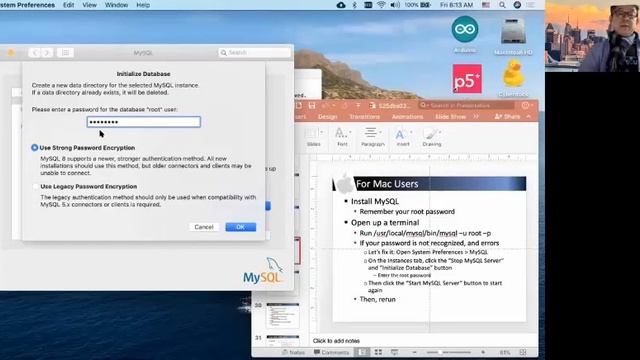Select the Cyberduck desktop icon
640x360 pixels.
click(x=513, y=74)
